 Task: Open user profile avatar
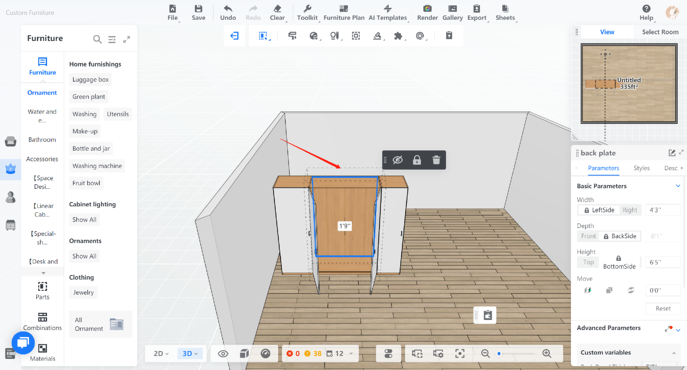click(x=672, y=12)
